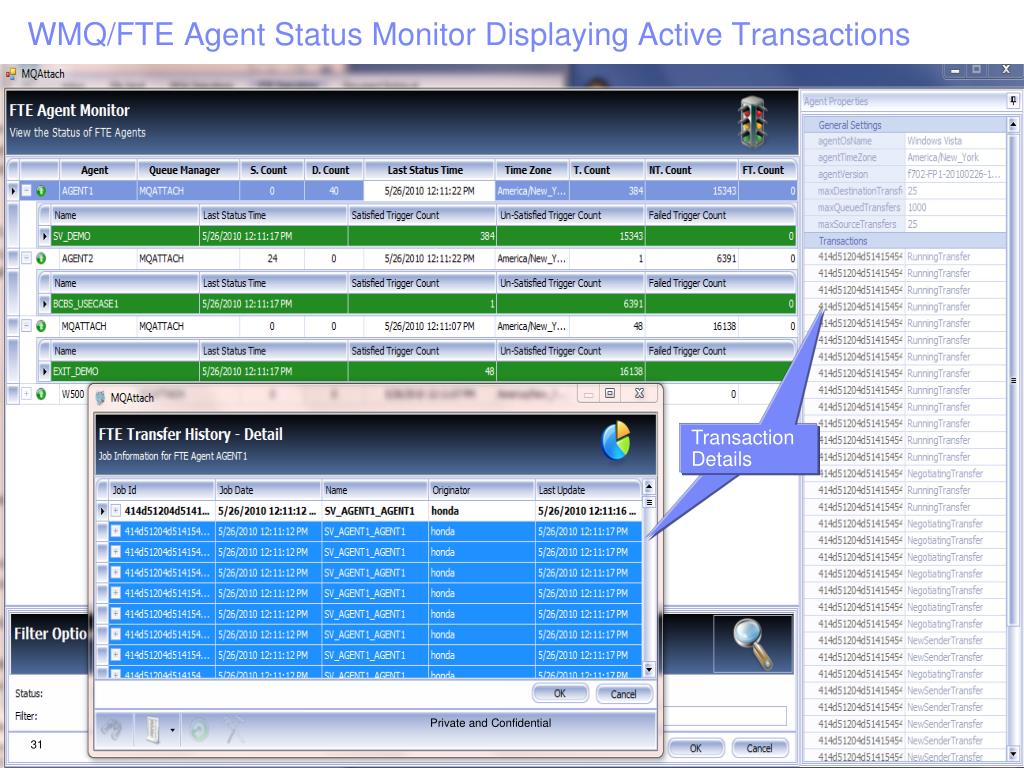This screenshot has height=768, width=1024.
Task: Click the green status icon for W500
Action: pyautogui.click(x=41, y=394)
